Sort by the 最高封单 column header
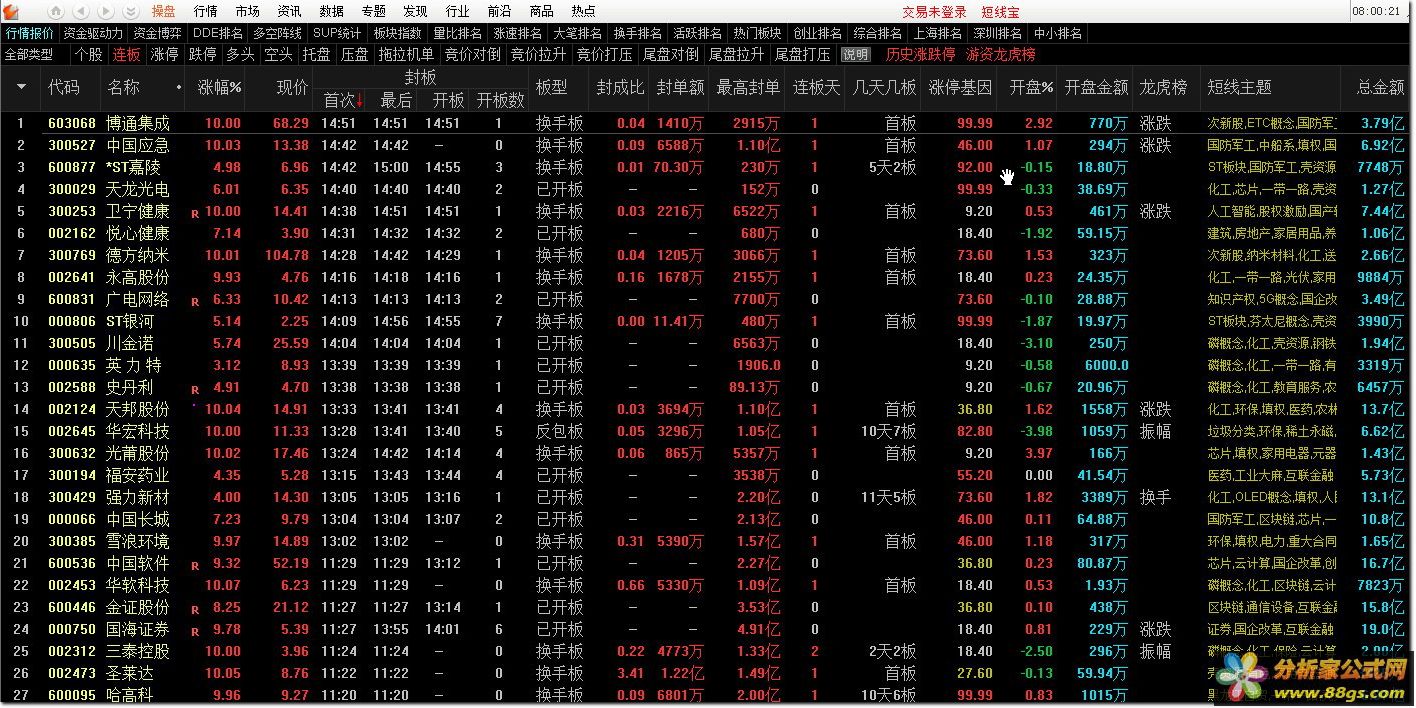The image size is (1416, 708). tap(748, 88)
